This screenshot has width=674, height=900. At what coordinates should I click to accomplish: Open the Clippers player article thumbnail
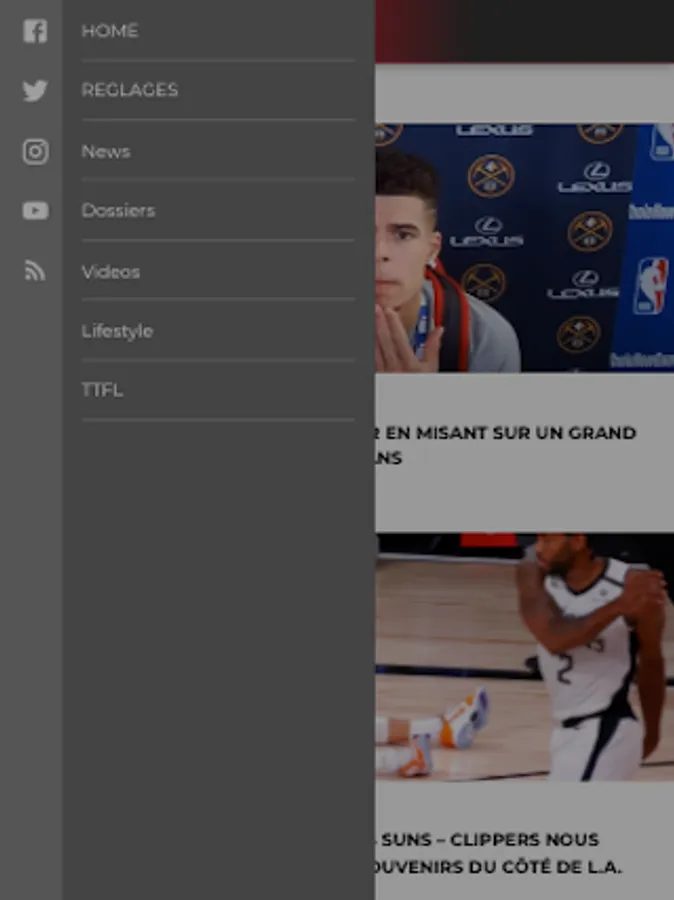click(525, 657)
